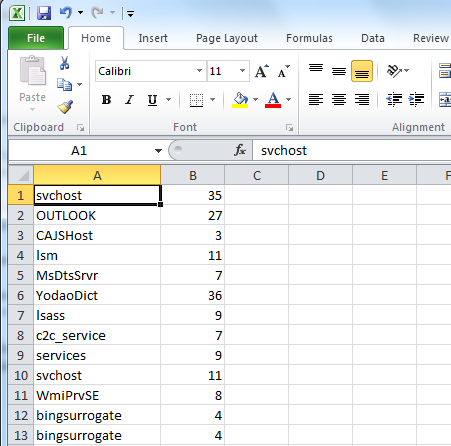
Task: Click the formula bar containing svchost
Action: [x=352, y=151]
